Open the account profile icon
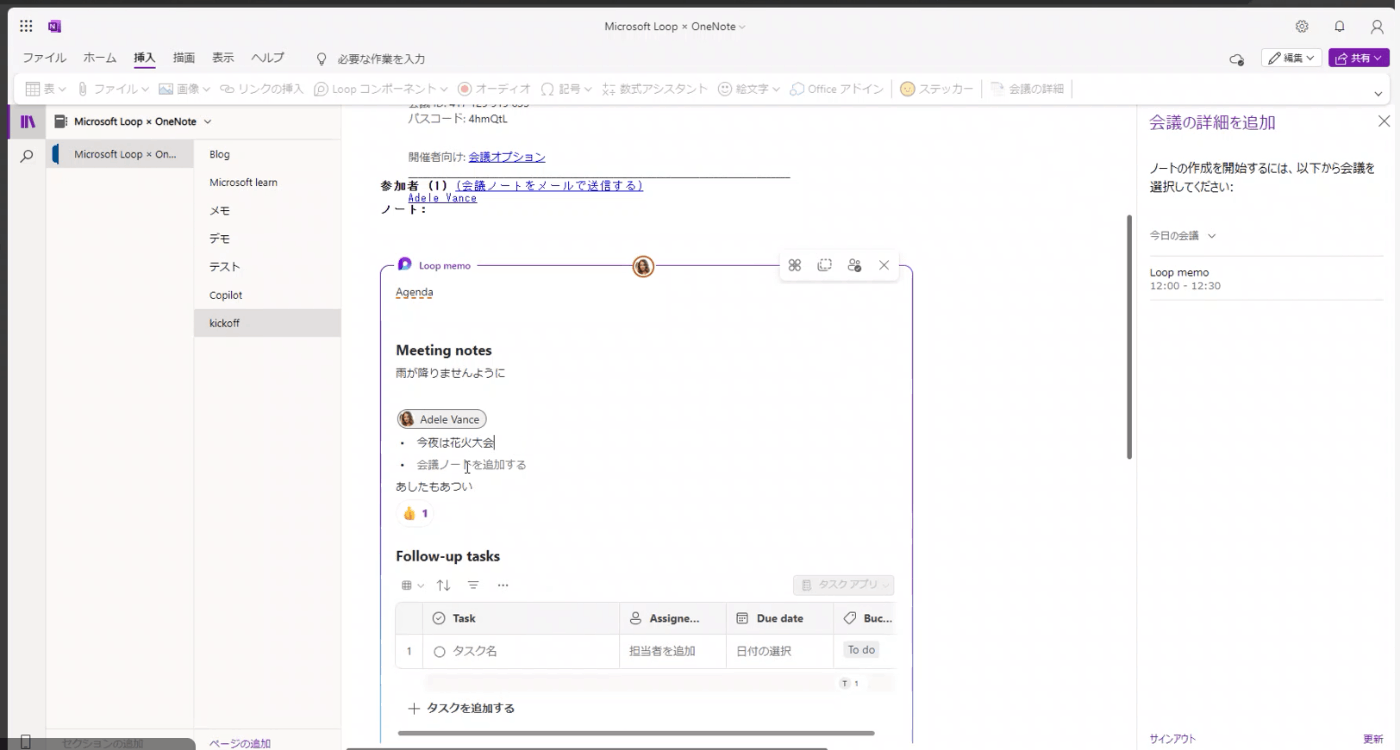The height and width of the screenshot is (750, 1400). (1377, 27)
